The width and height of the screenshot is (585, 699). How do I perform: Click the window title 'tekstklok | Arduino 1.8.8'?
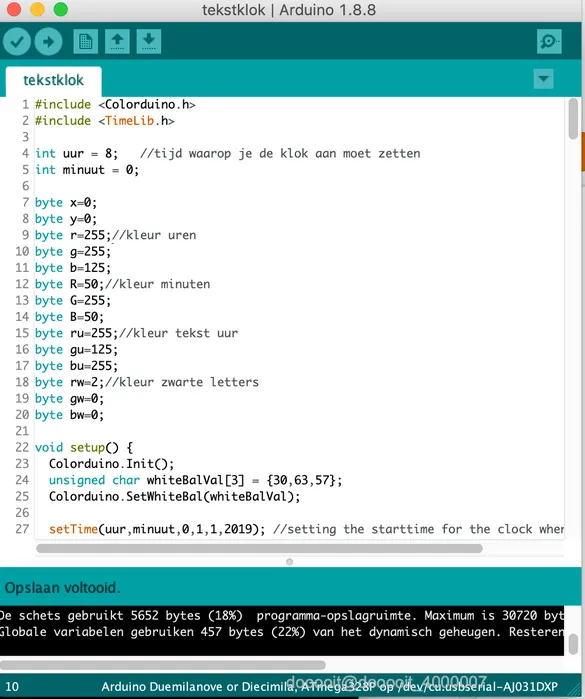tap(289, 10)
